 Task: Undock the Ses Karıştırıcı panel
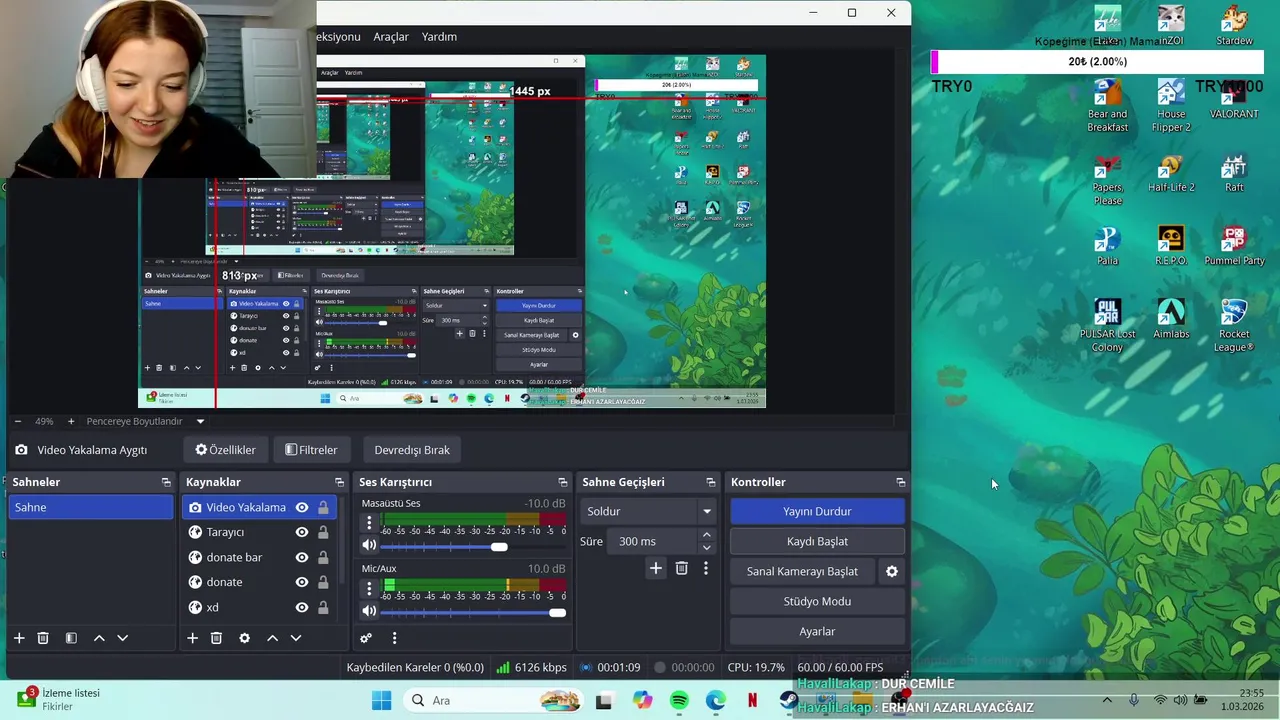pyautogui.click(x=562, y=482)
